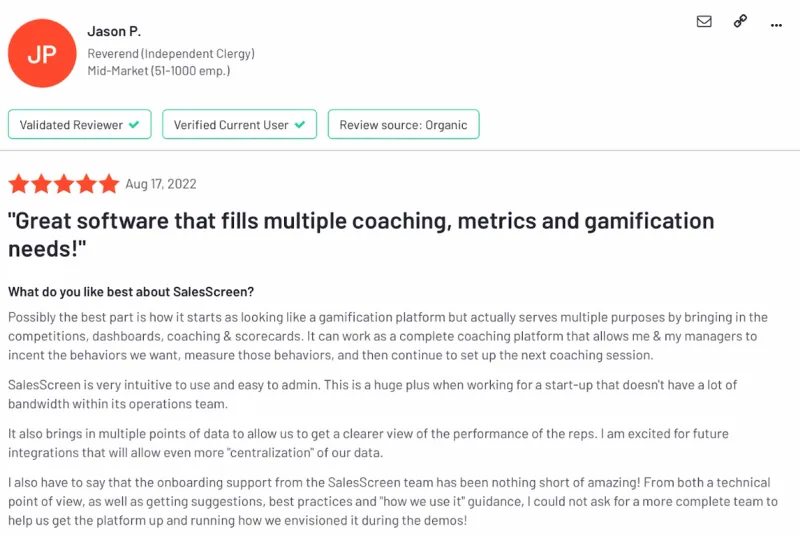
Task: Click the Mid-Market (51-1000 emp.) label
Action: 159,71
